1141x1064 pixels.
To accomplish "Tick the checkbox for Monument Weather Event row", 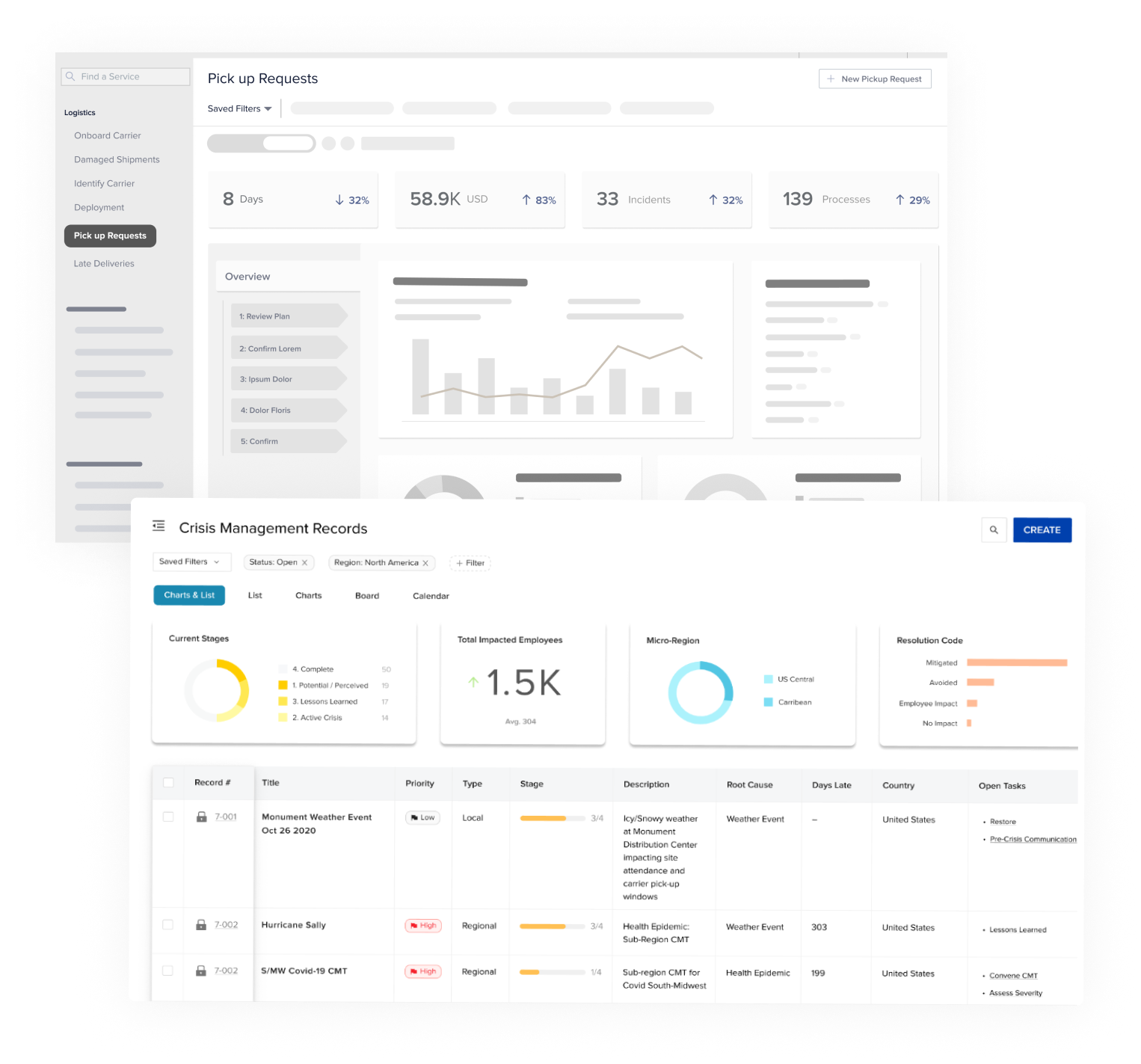I will click(x=168, y=817).
